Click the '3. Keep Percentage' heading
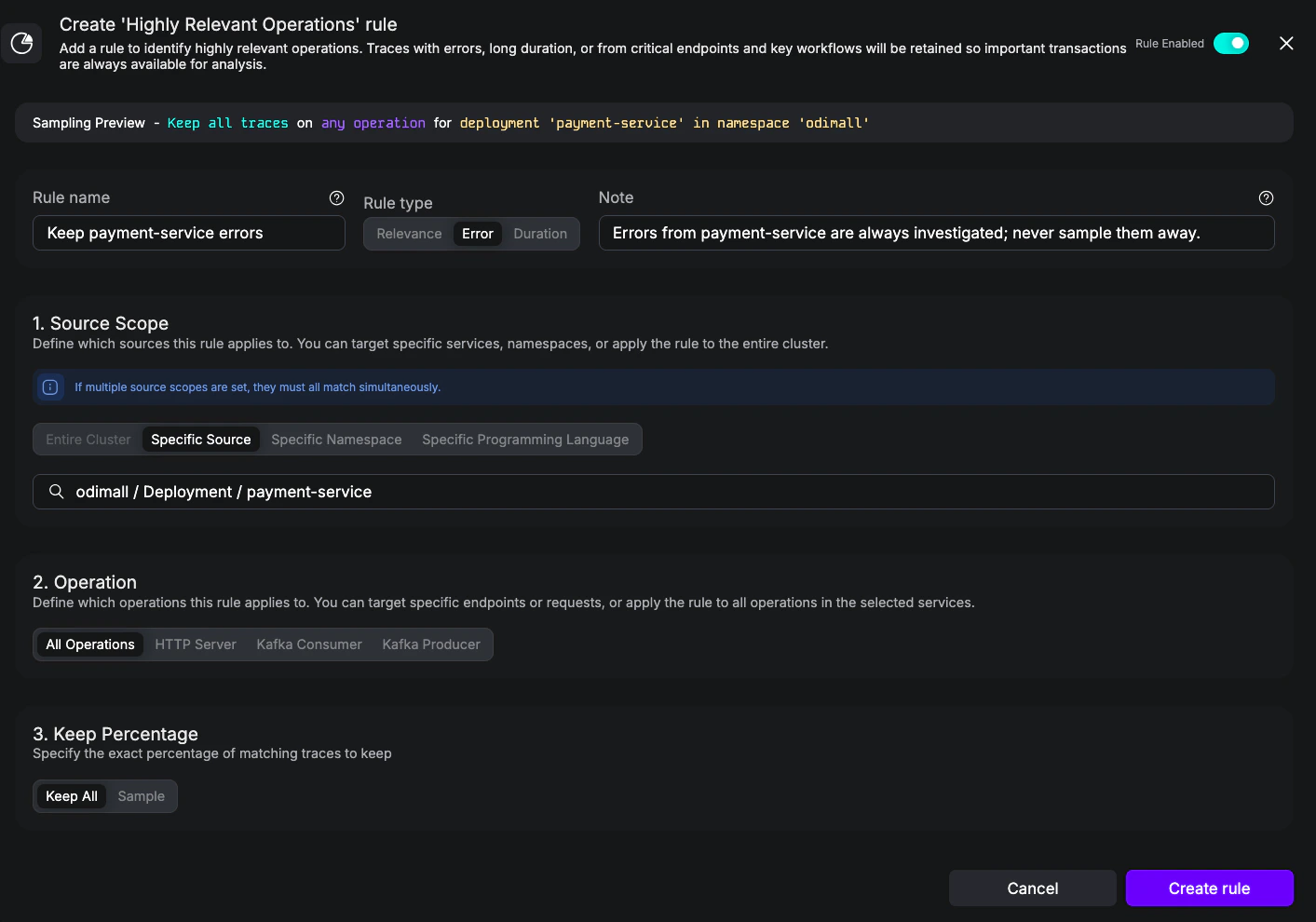The image size is (1316, 922). 115,734
